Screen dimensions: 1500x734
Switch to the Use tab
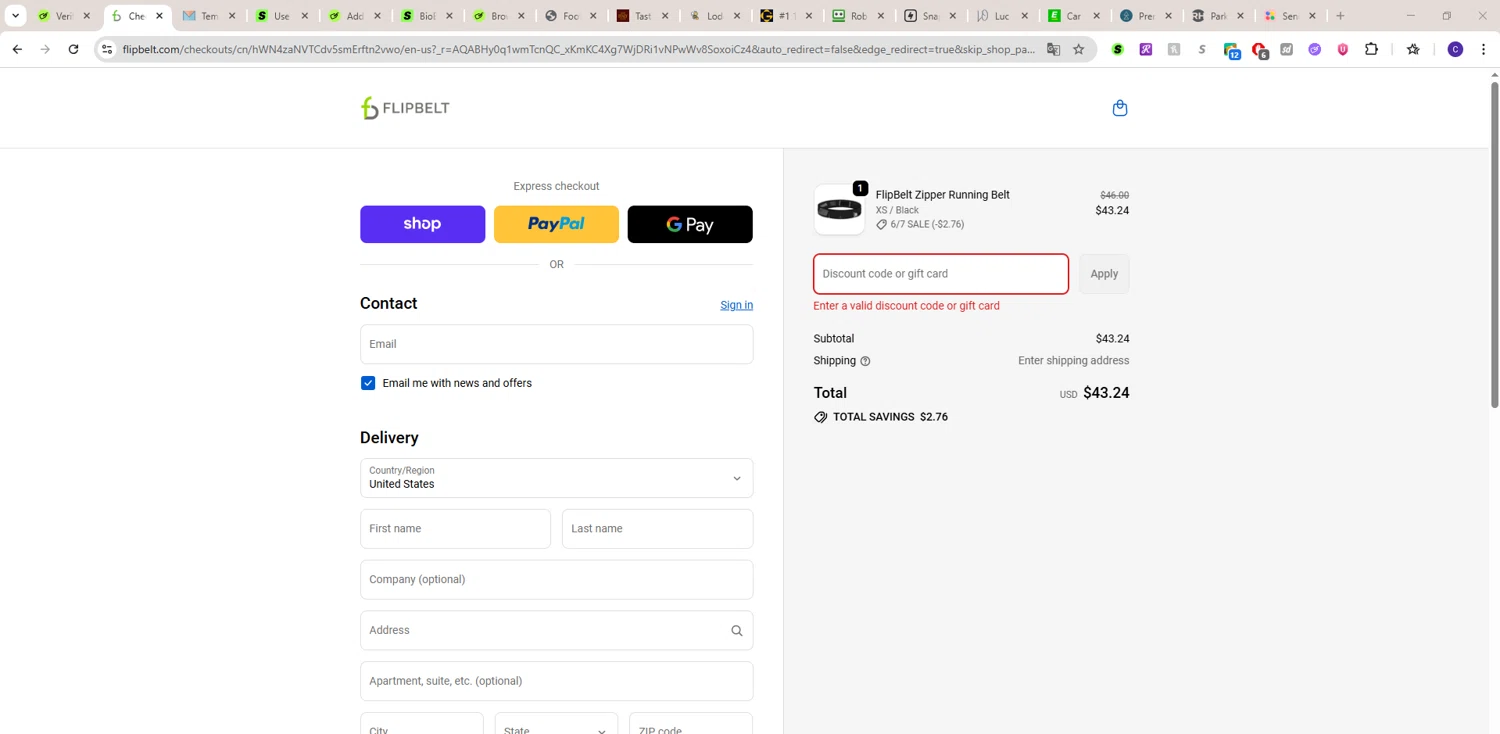(281, 16)
